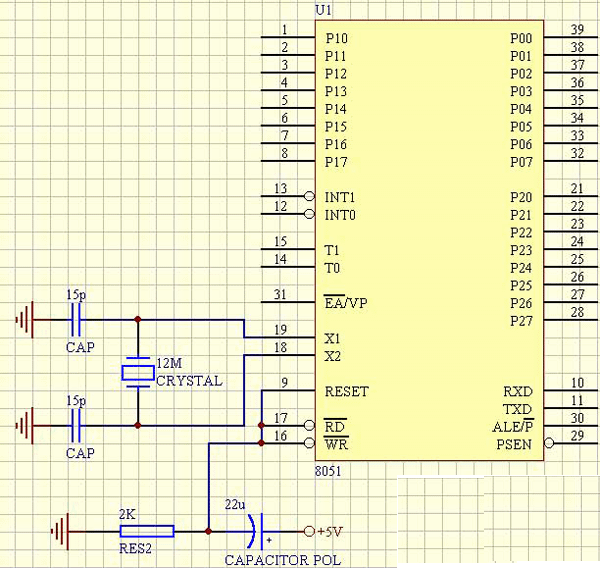Click pin number 19 above the X1 wire
The image size is (600, 568).
click(x=280, y=329)
